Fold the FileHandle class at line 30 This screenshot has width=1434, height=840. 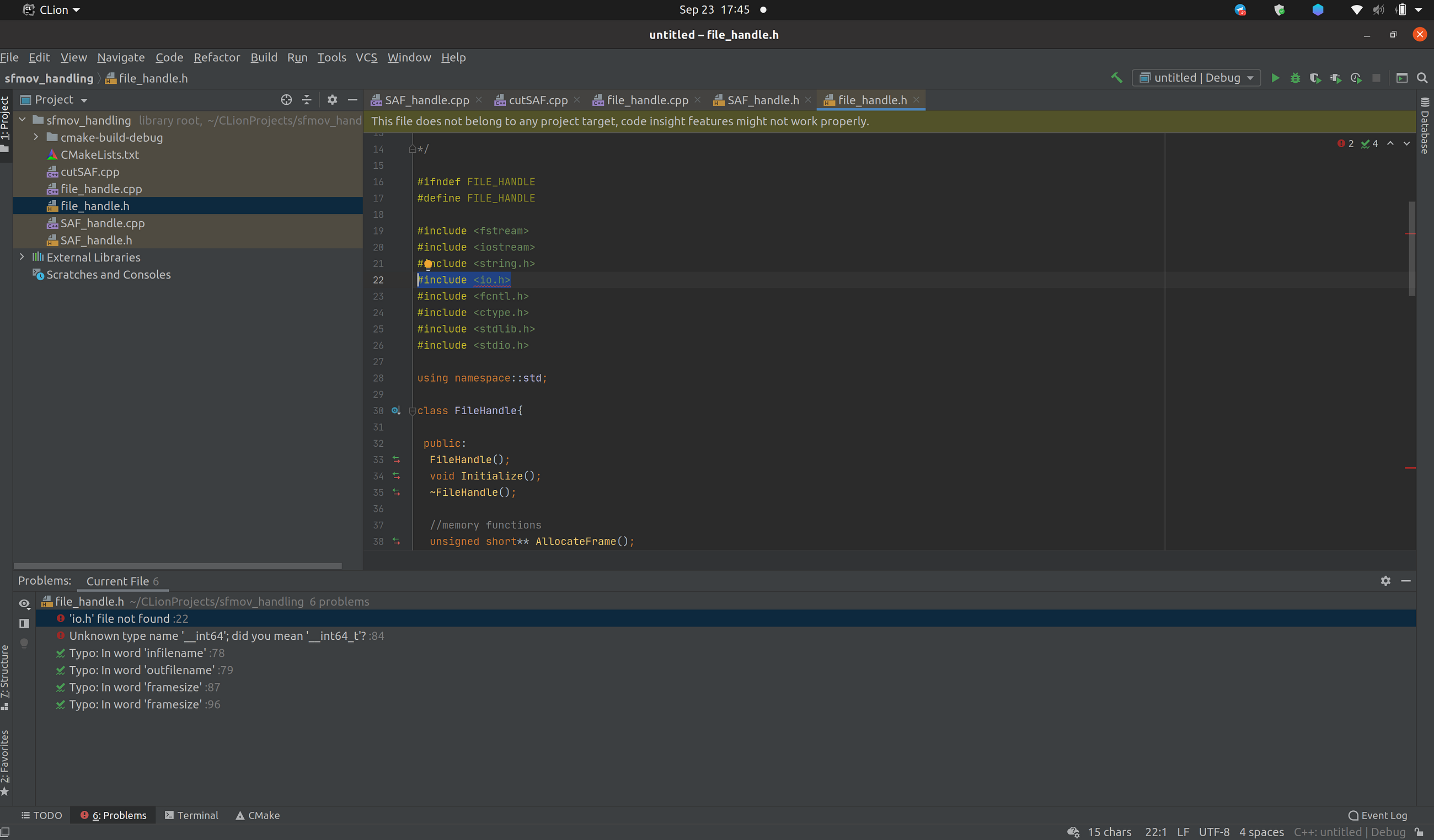point(413,411)
